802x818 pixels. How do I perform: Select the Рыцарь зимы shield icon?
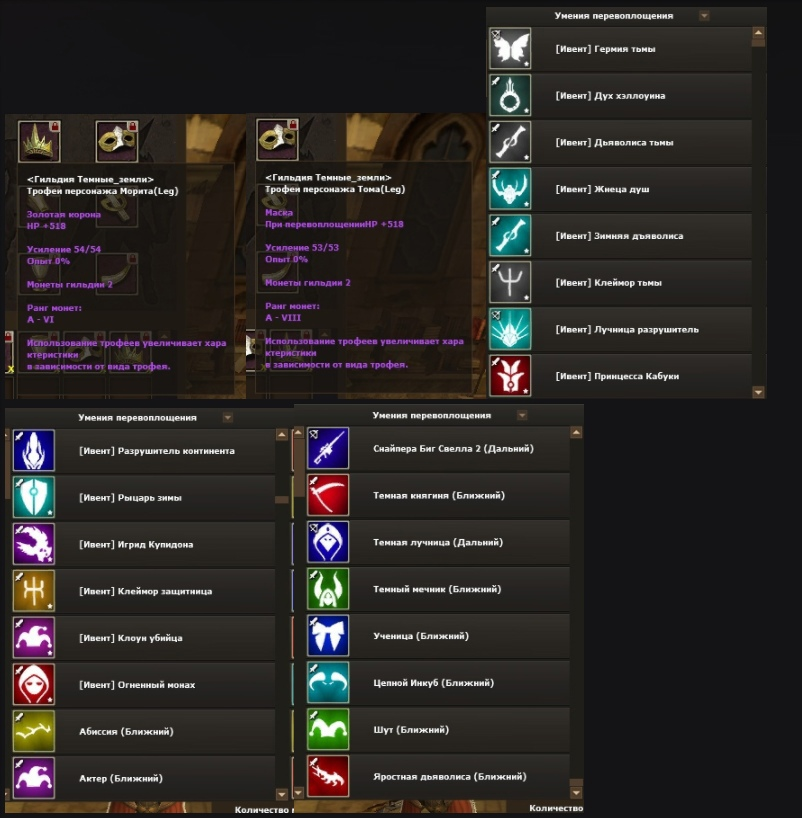[x=33, y=497]
